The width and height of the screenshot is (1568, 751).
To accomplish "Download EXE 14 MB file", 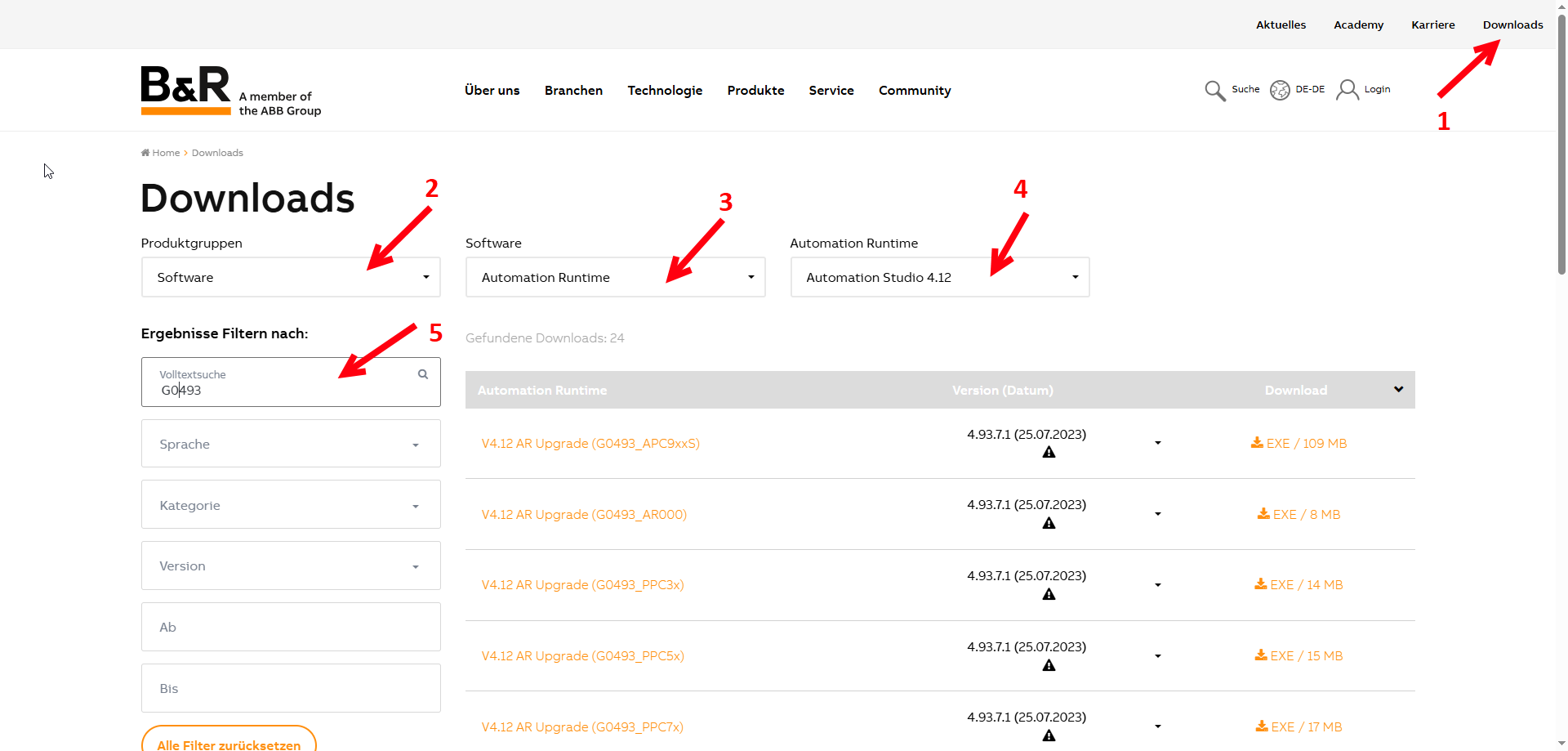I will [1298, 585].
